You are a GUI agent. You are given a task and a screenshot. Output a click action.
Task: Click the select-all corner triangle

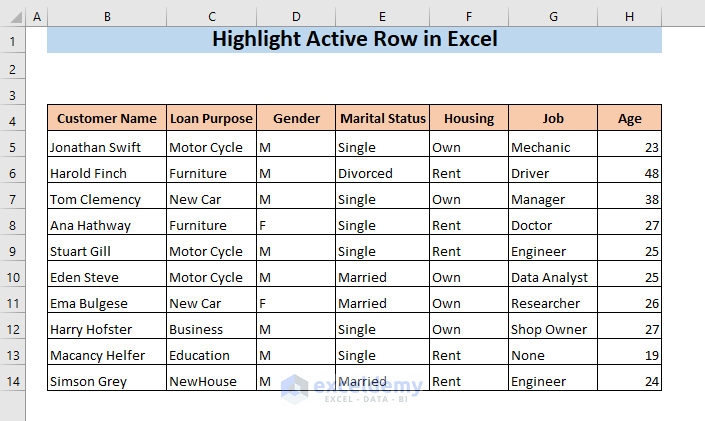click(12, 17)
